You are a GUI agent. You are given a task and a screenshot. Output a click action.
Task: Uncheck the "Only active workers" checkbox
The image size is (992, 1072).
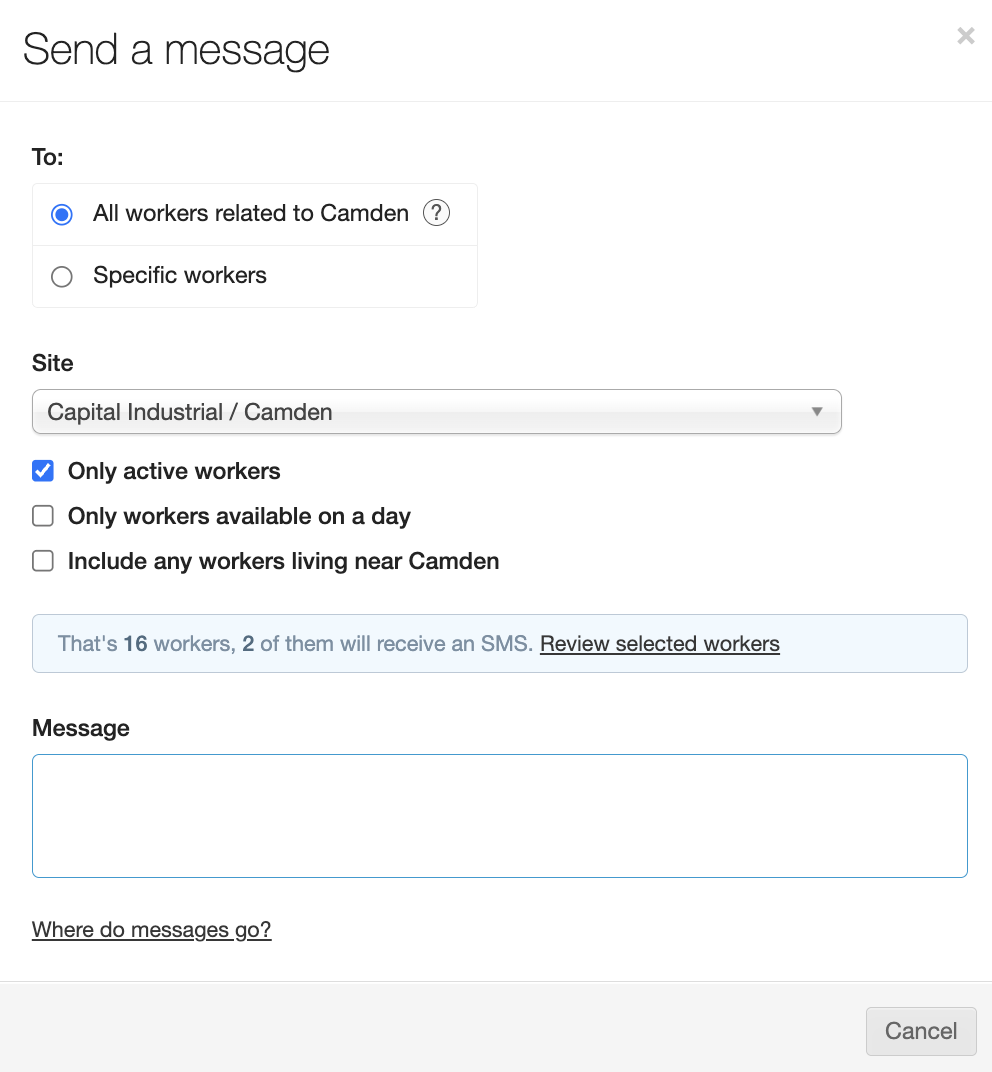pyautogui.click(x=43, y=471)
